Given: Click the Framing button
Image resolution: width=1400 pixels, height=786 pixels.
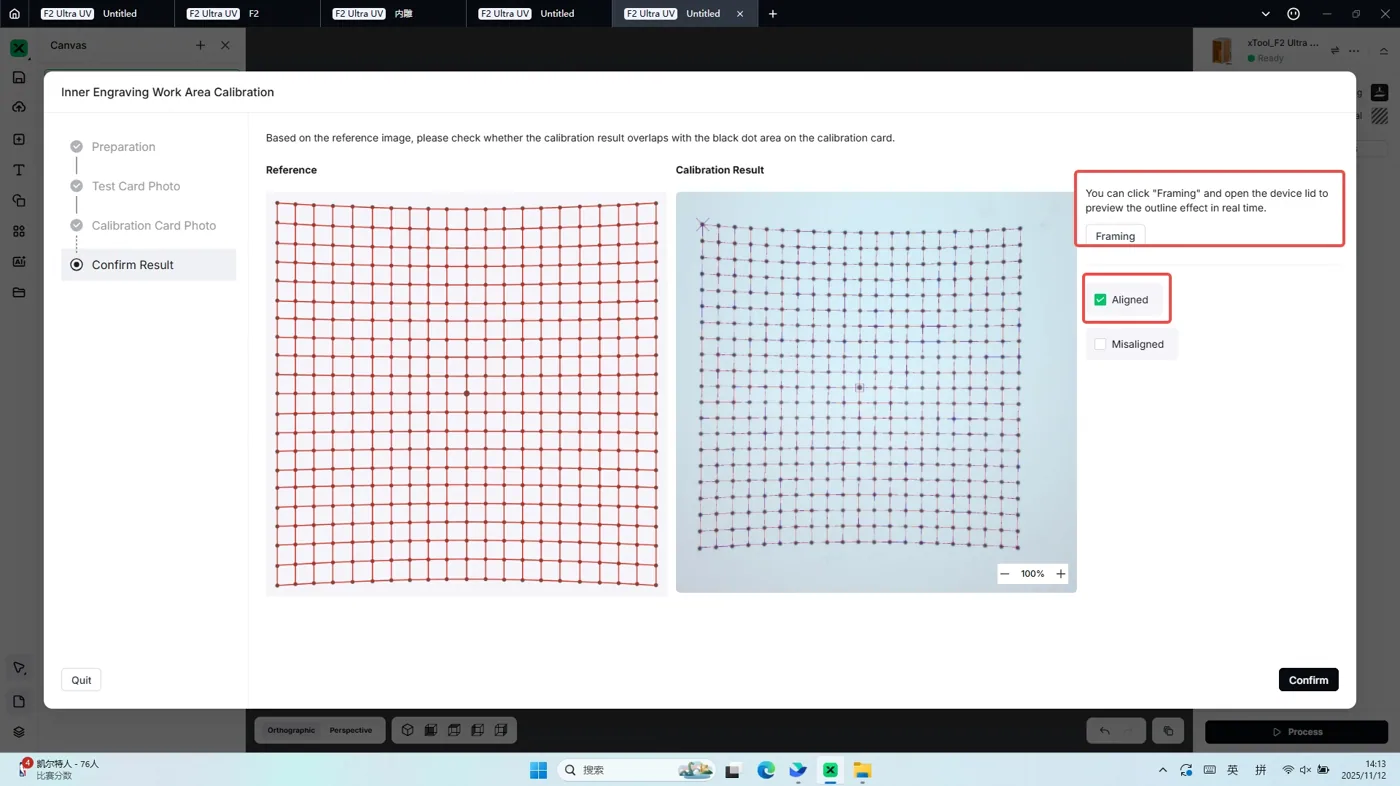Looking at the screenshot, I should click(x=1115, y=236).
